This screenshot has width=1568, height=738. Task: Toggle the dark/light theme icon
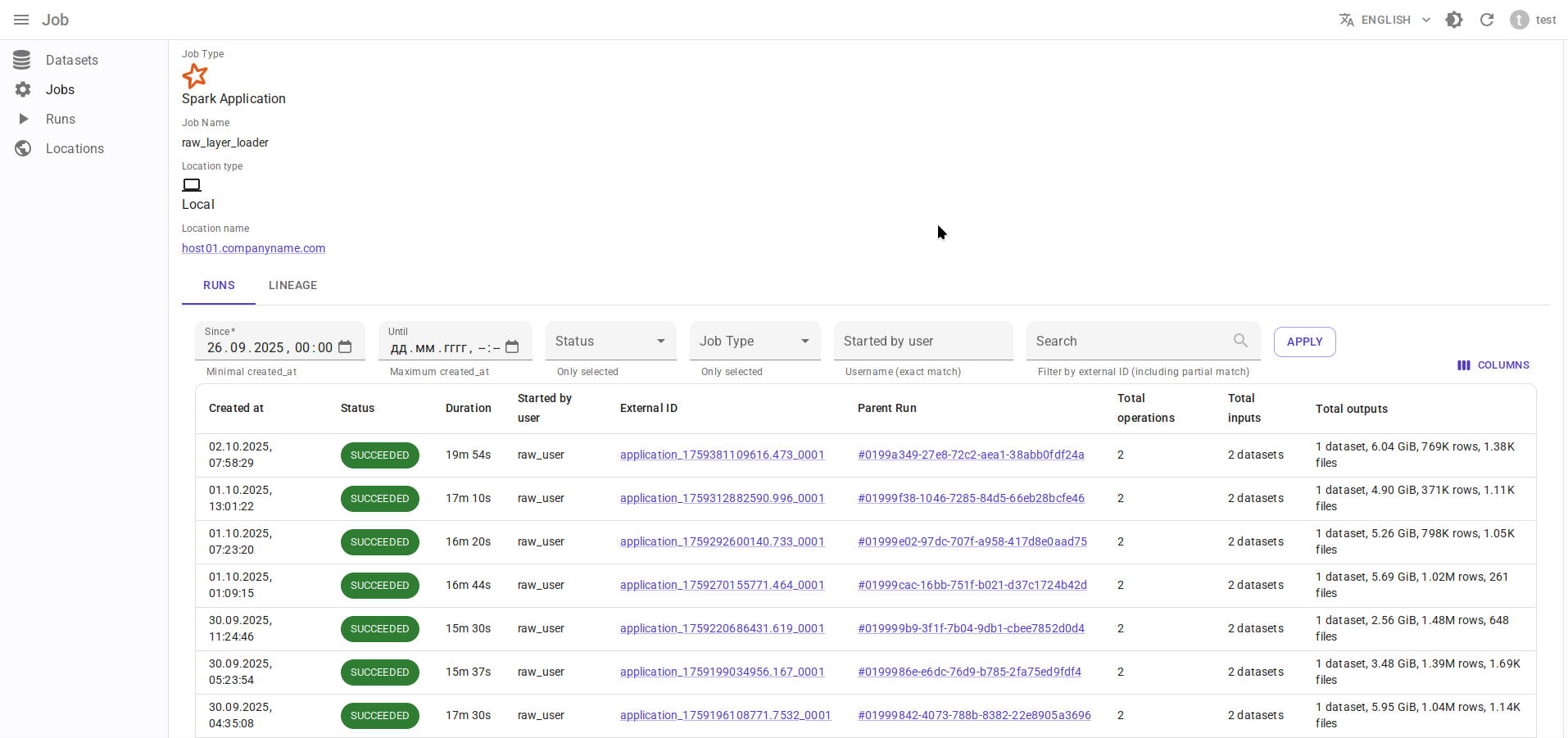coord(1454,20)
